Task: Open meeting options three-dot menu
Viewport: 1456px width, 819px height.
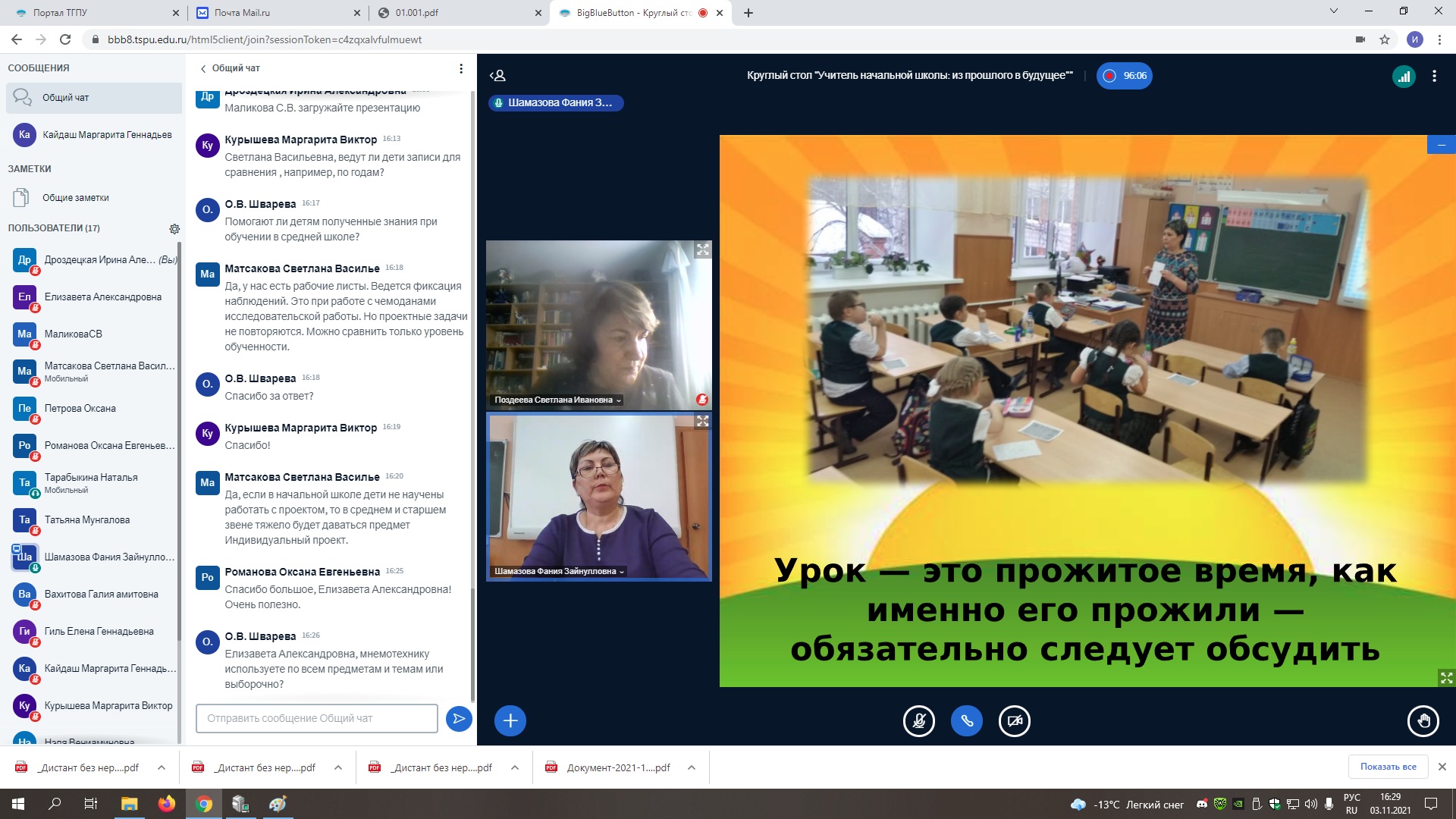Action: 1434,76
